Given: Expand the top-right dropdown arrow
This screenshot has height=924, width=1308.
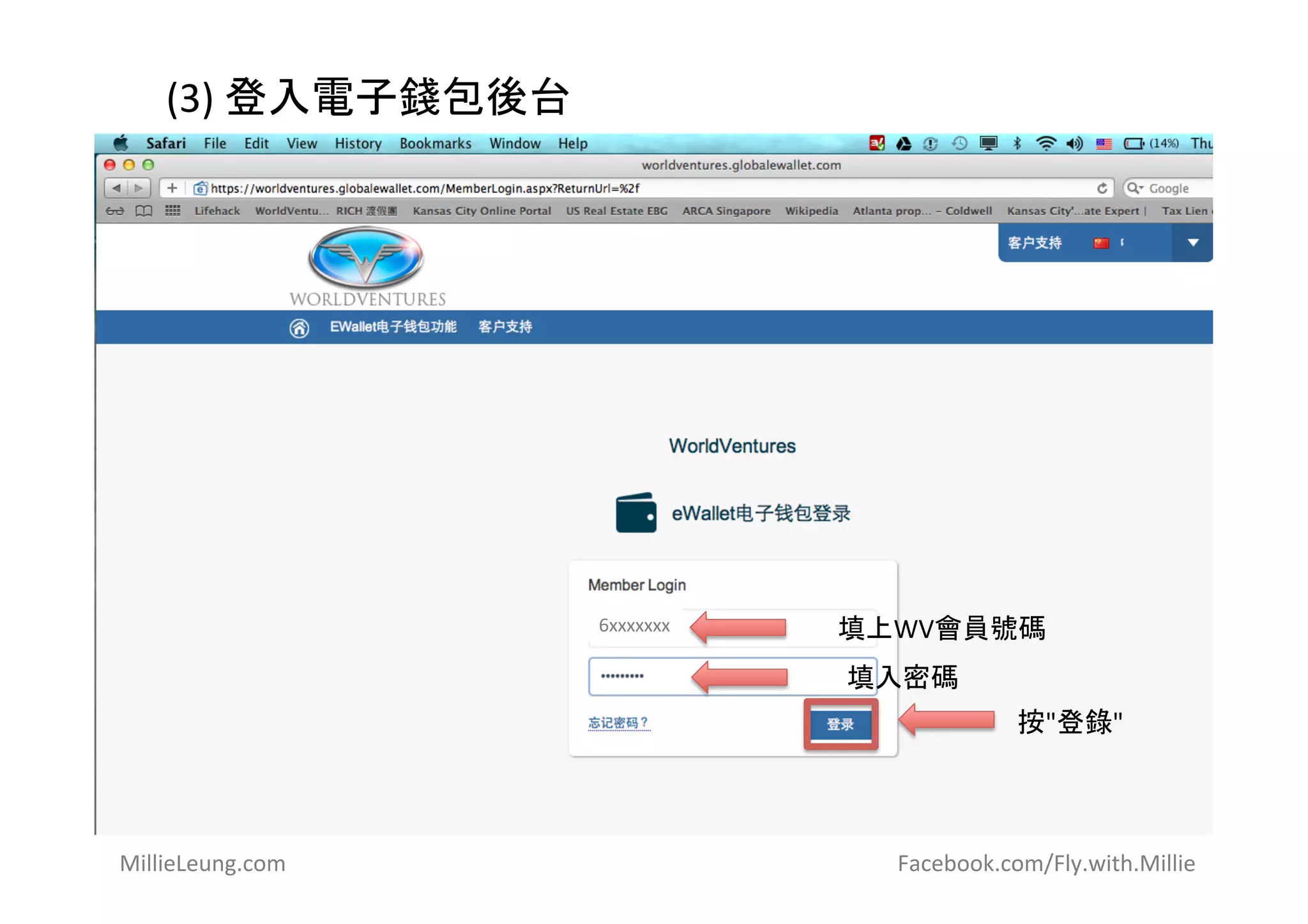Looking at the screenshot, I should pyautogui.click(x=1192, y=243).
